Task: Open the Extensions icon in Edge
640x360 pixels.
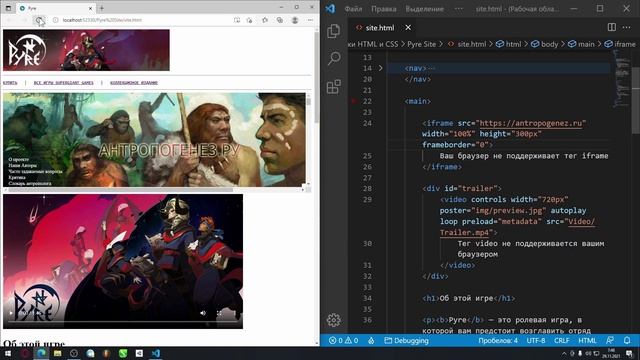Action: pos(265,20)
